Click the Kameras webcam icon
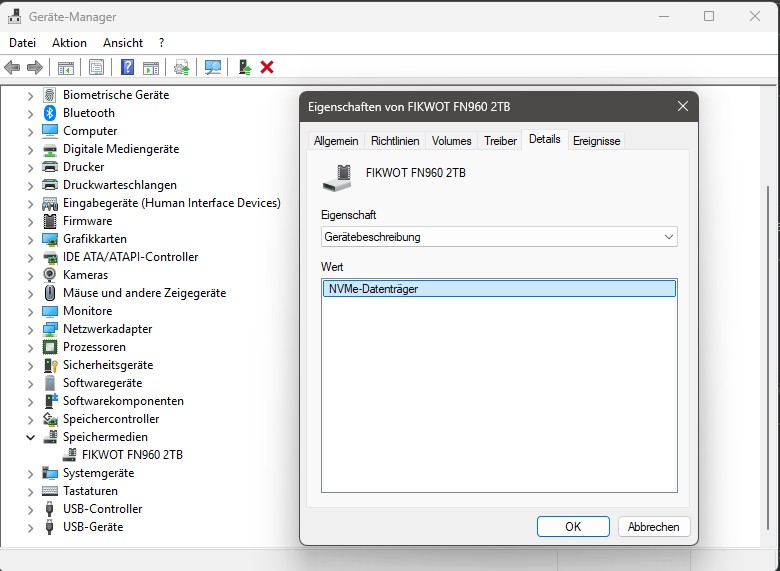The height and width of the screenshot is (571, 780). (50, 275)
